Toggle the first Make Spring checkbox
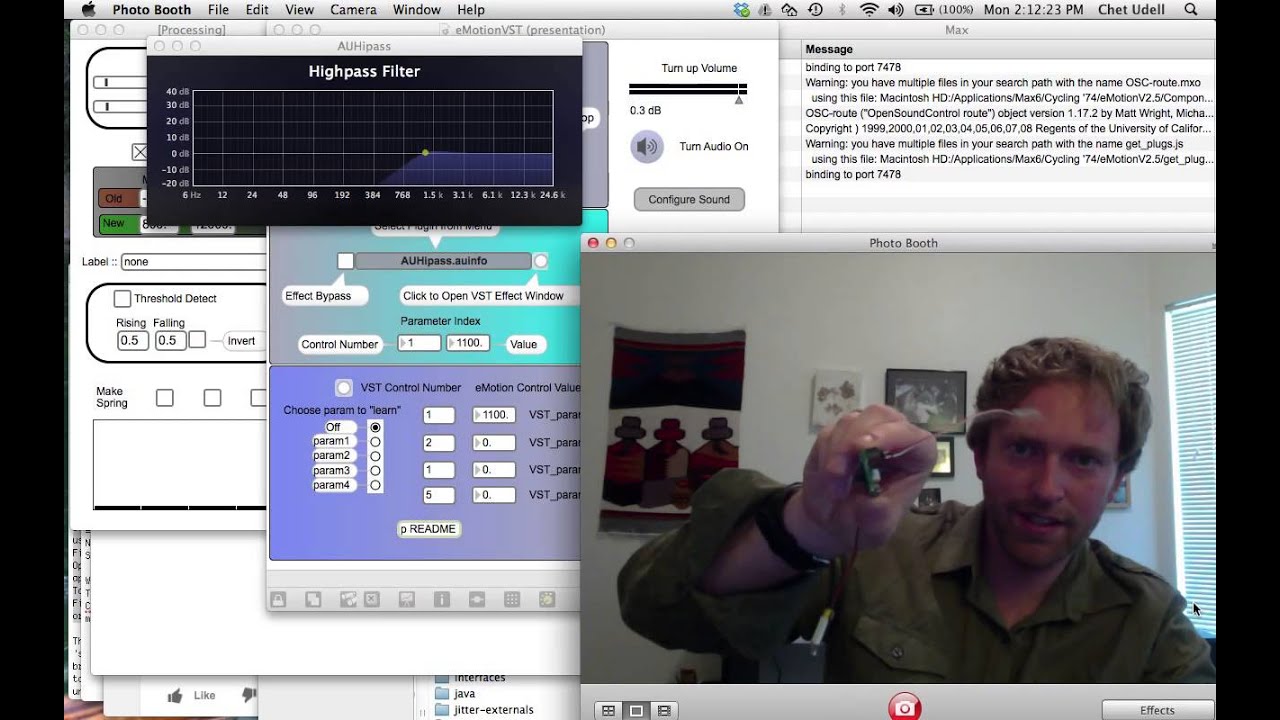 coord(164,398)
